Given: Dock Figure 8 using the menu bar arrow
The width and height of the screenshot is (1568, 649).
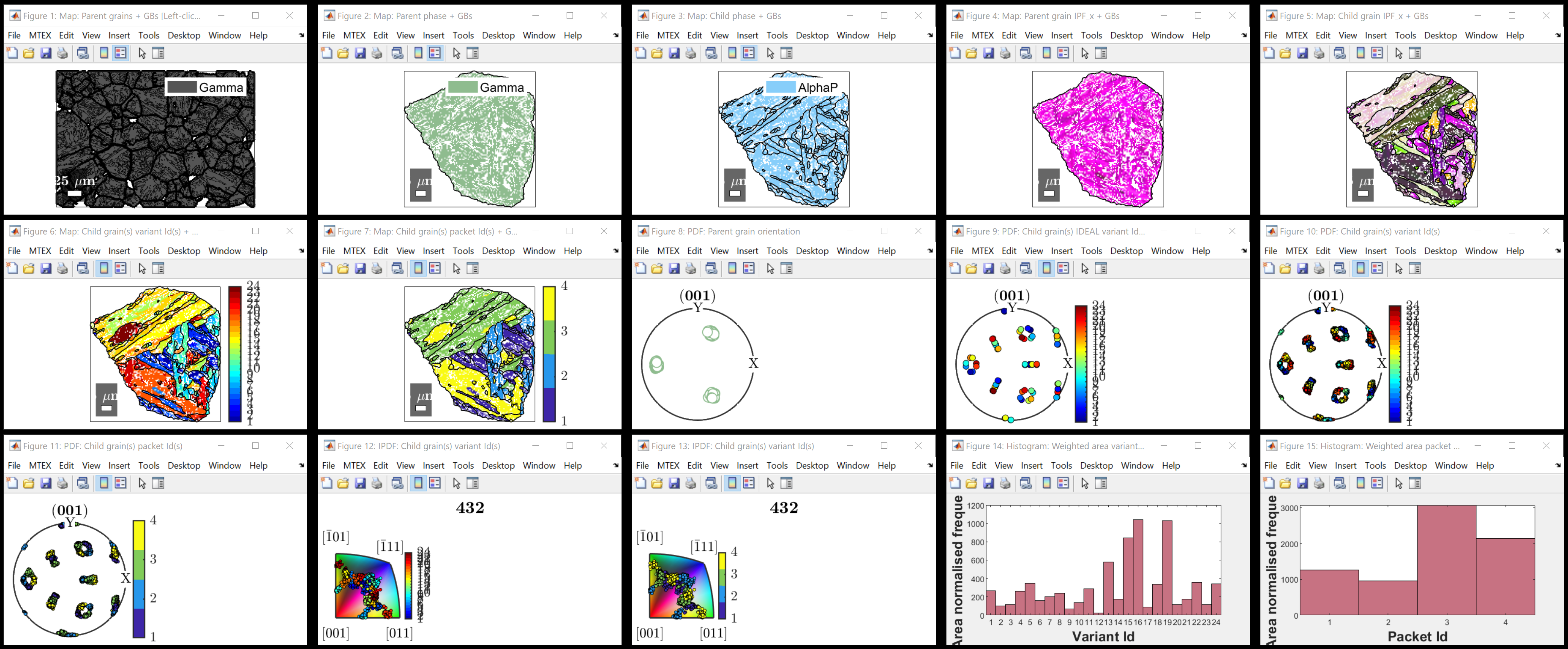Looking at the screenshot, I should click(930, 251).
